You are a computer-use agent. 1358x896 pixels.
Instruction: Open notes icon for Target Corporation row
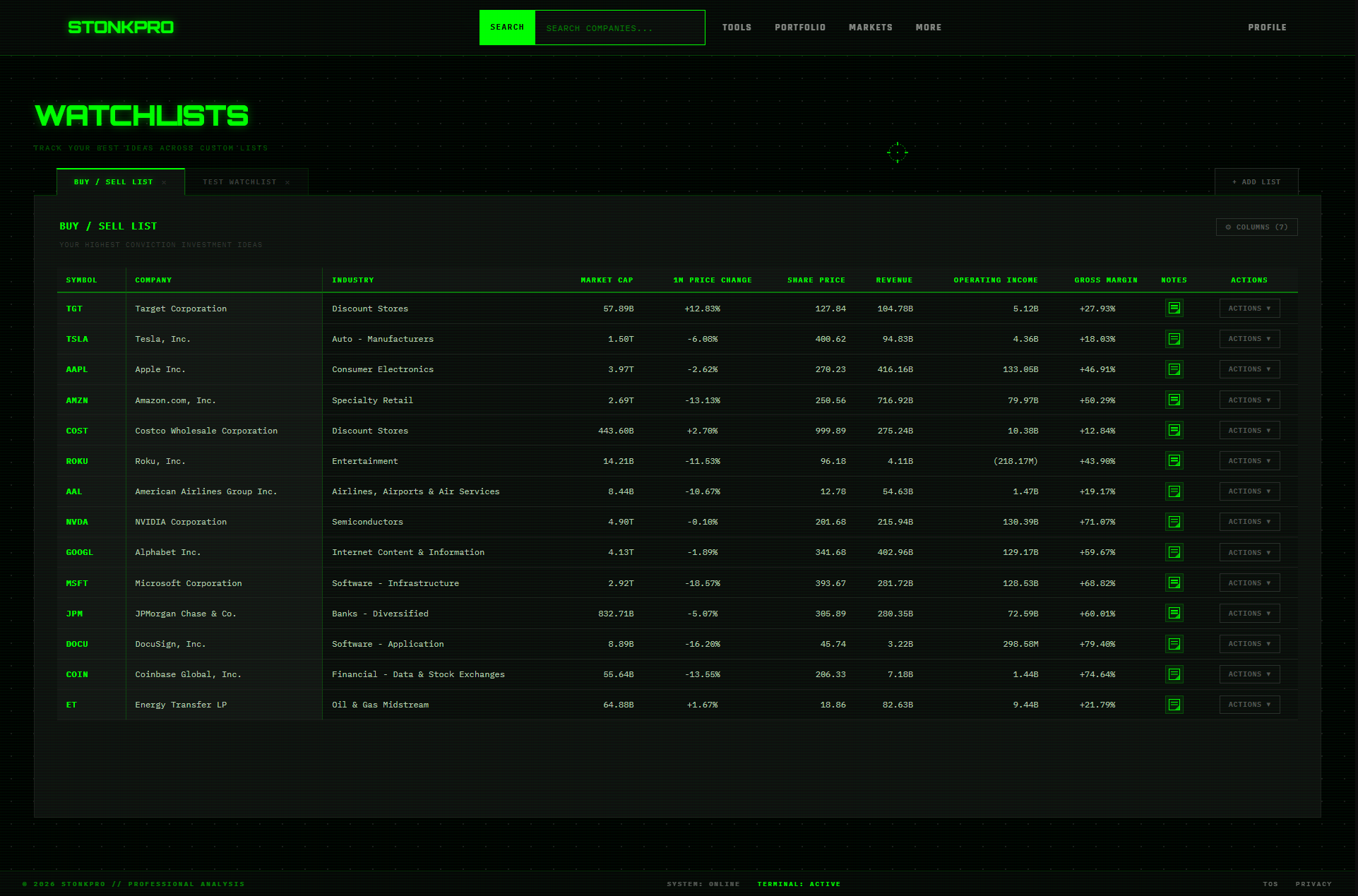pyautogui.click(x=1174, y=309)
